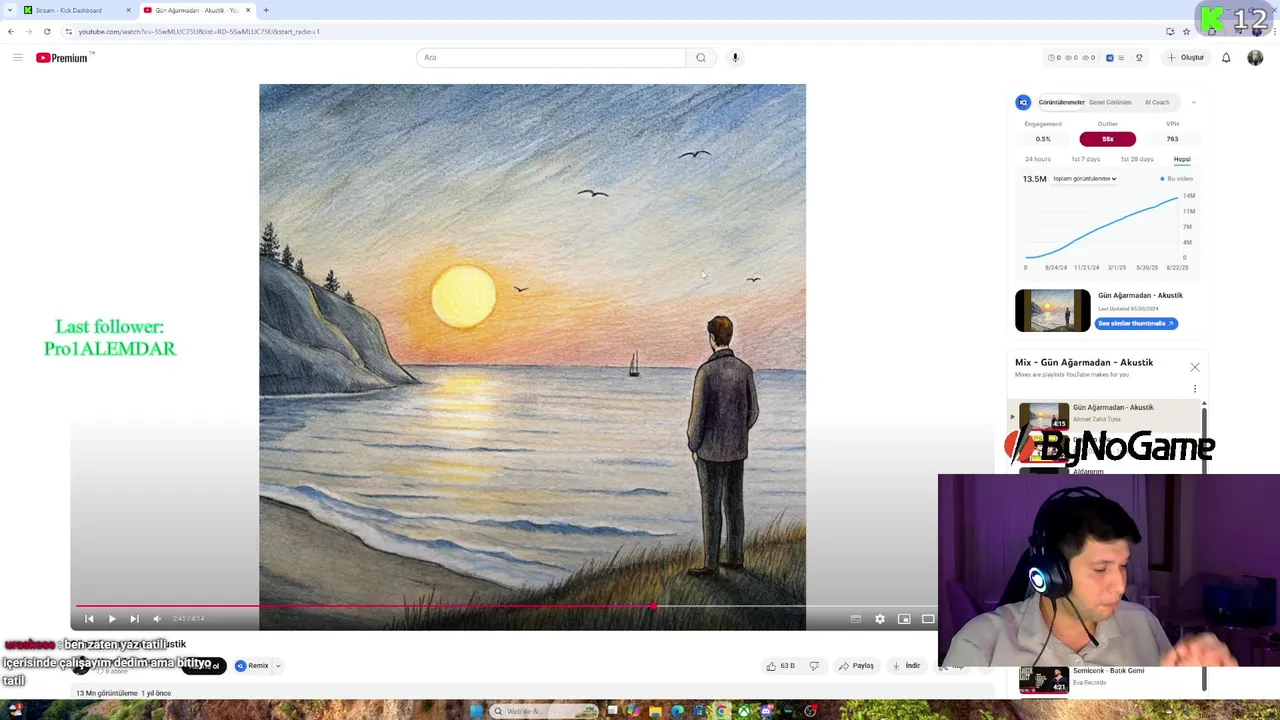Download the video with İndir
This screenshot has height=720, width=1280.
[907, 666]
